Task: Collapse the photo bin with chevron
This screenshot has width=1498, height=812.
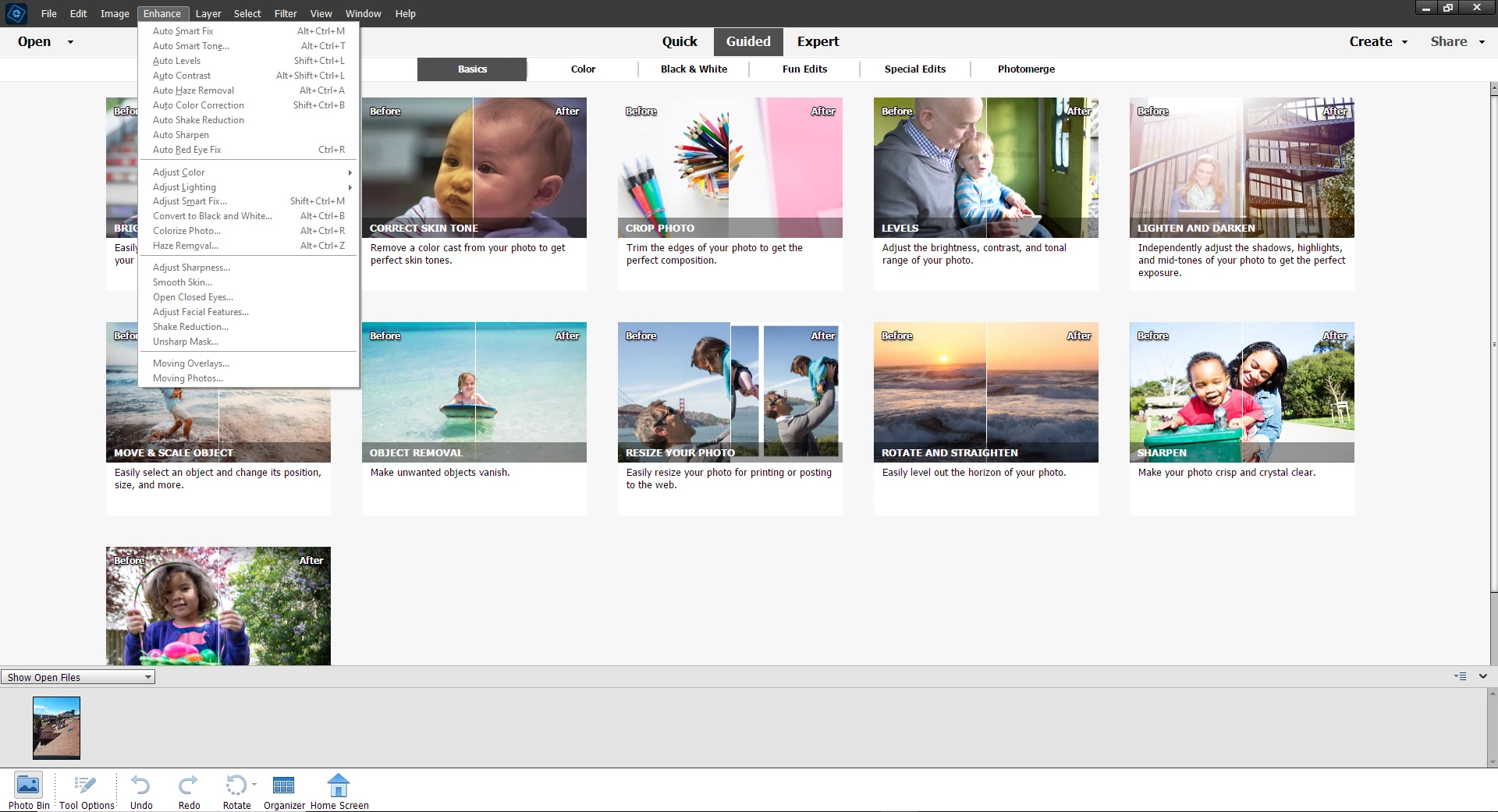Action: (x=1483, y=676)
